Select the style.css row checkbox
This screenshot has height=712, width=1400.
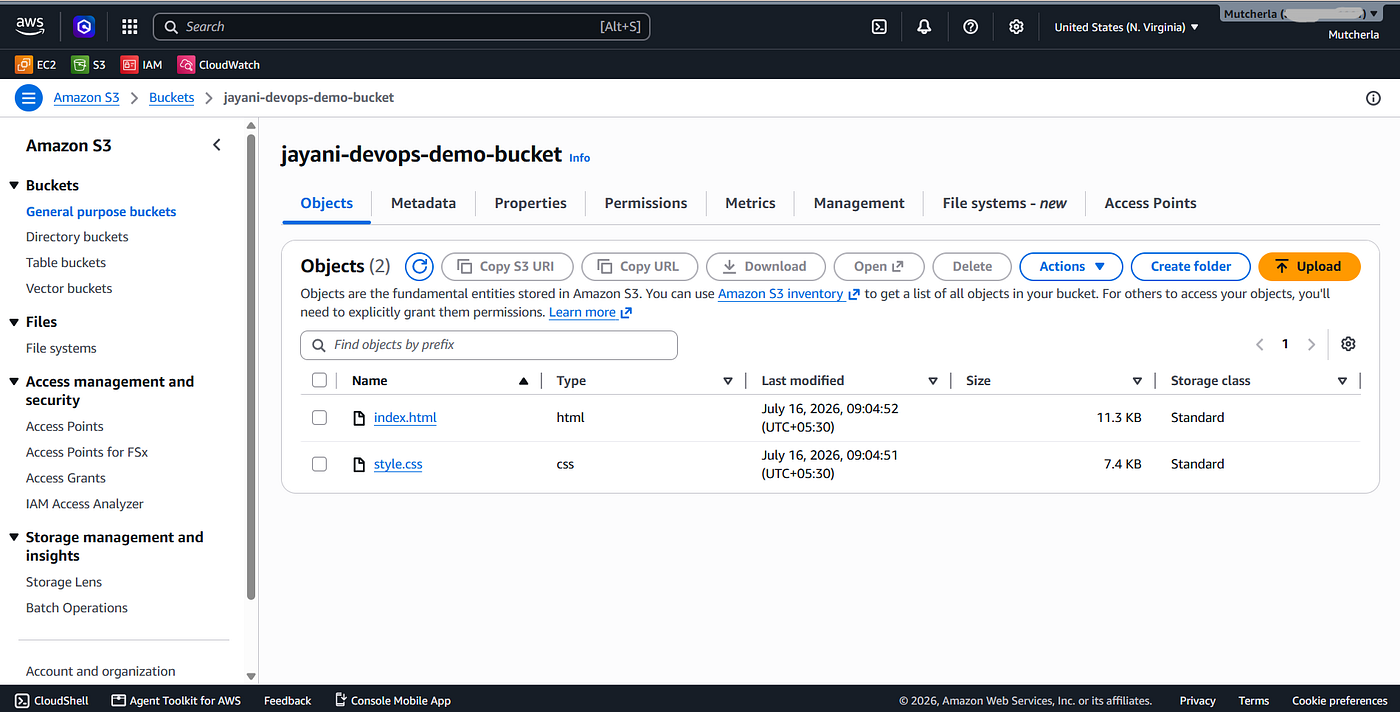pos(319,464)
